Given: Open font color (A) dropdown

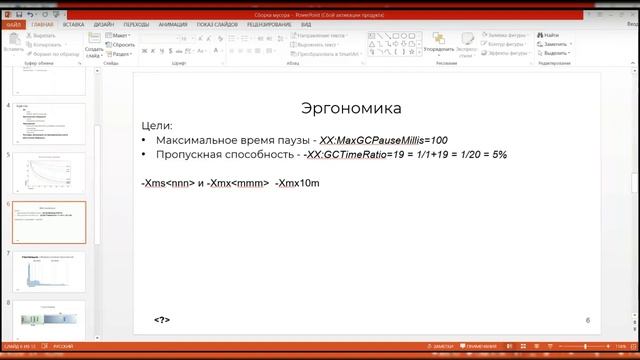Looking at the screenshot, I should [222, 51].
